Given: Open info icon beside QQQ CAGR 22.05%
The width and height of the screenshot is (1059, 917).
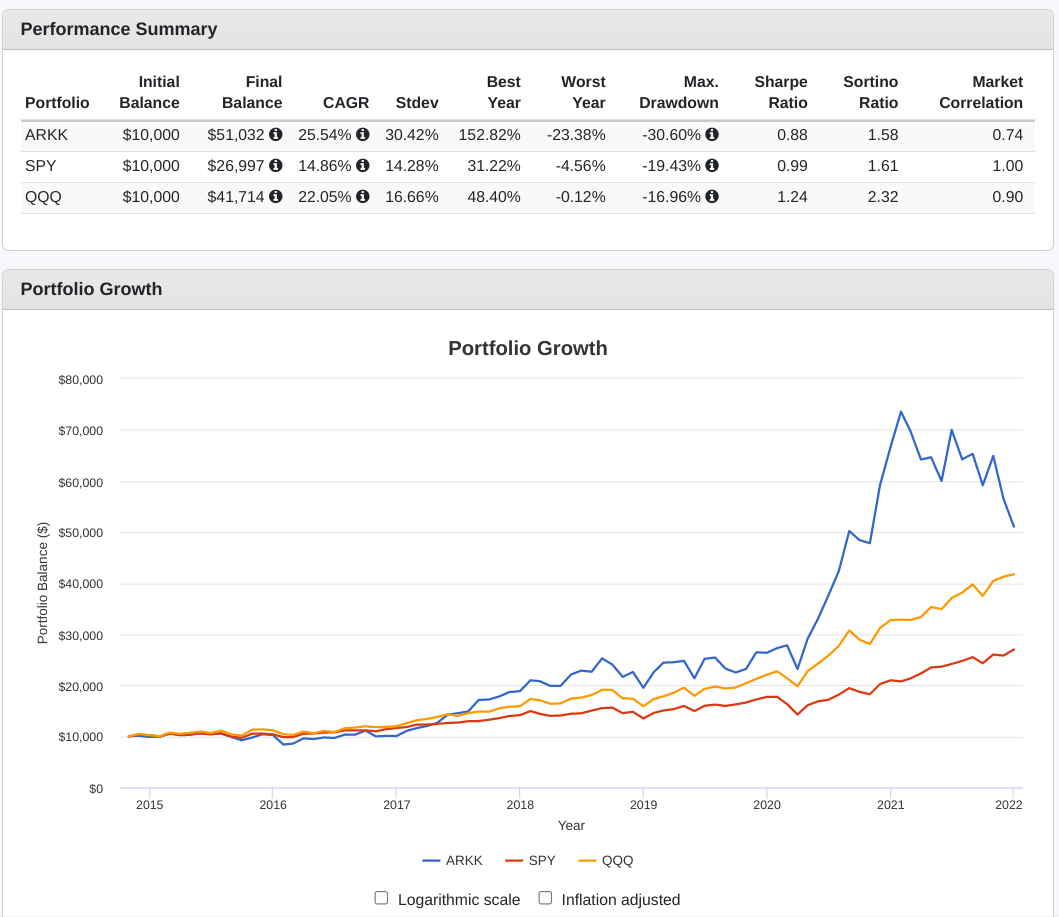Looking at the screenshot, I should click(x=363, y=196).
